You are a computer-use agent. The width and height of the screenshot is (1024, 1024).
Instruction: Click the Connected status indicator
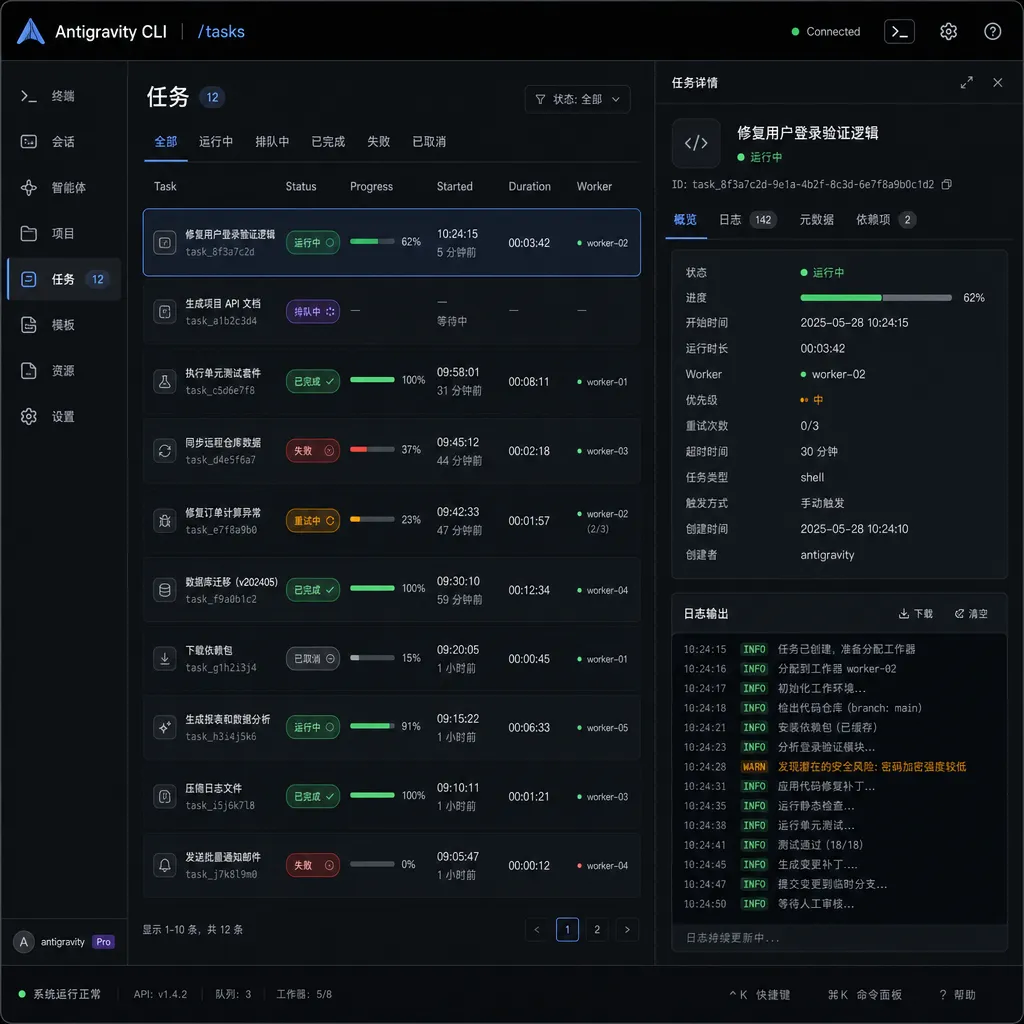coord(825,31)
